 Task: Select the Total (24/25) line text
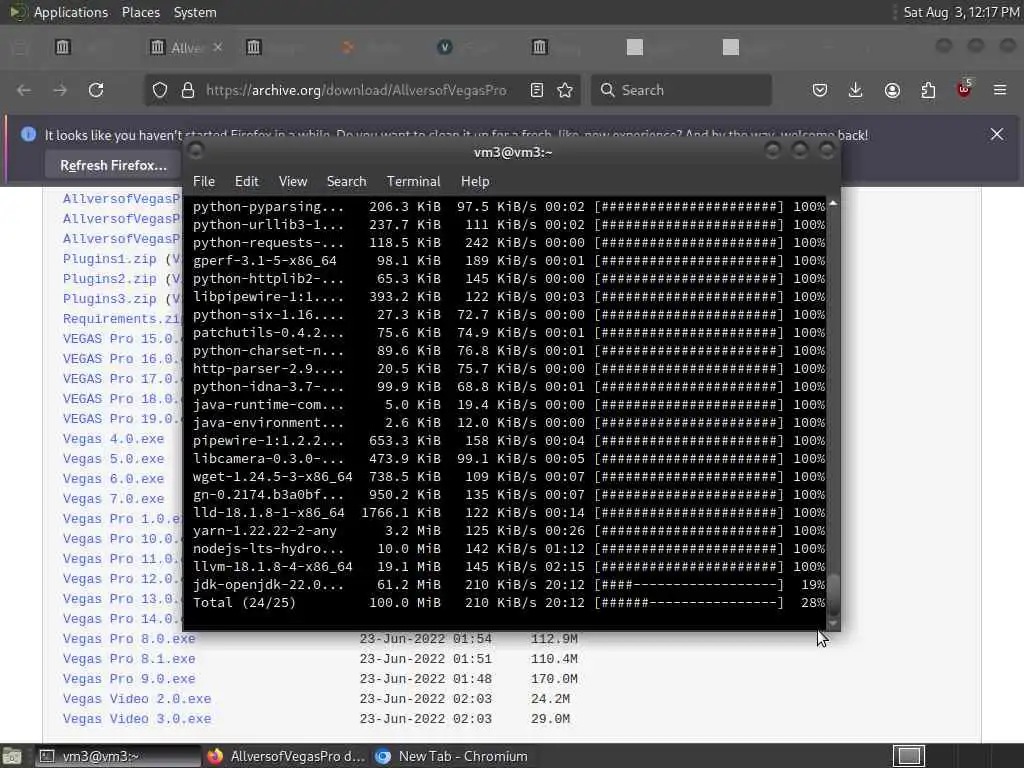click(509, 603)
